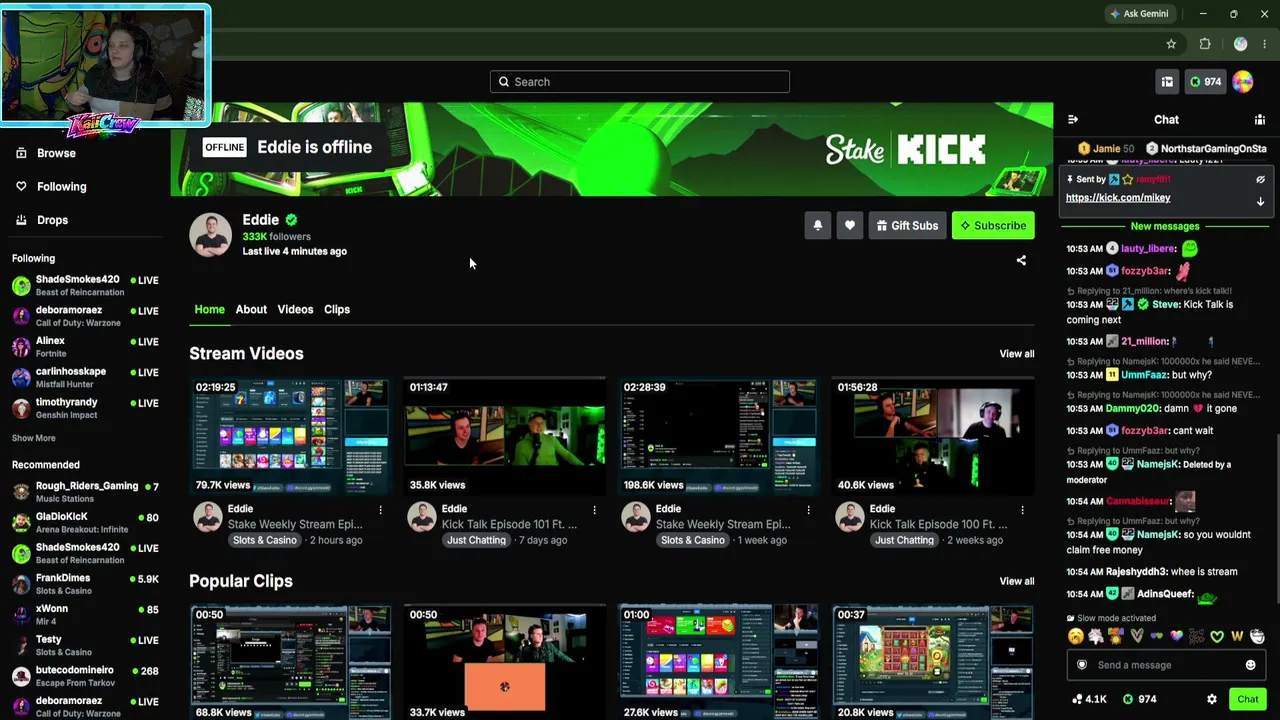Expand the followed channels with Show More
The image size is (1280, 720).
point(34,438)
